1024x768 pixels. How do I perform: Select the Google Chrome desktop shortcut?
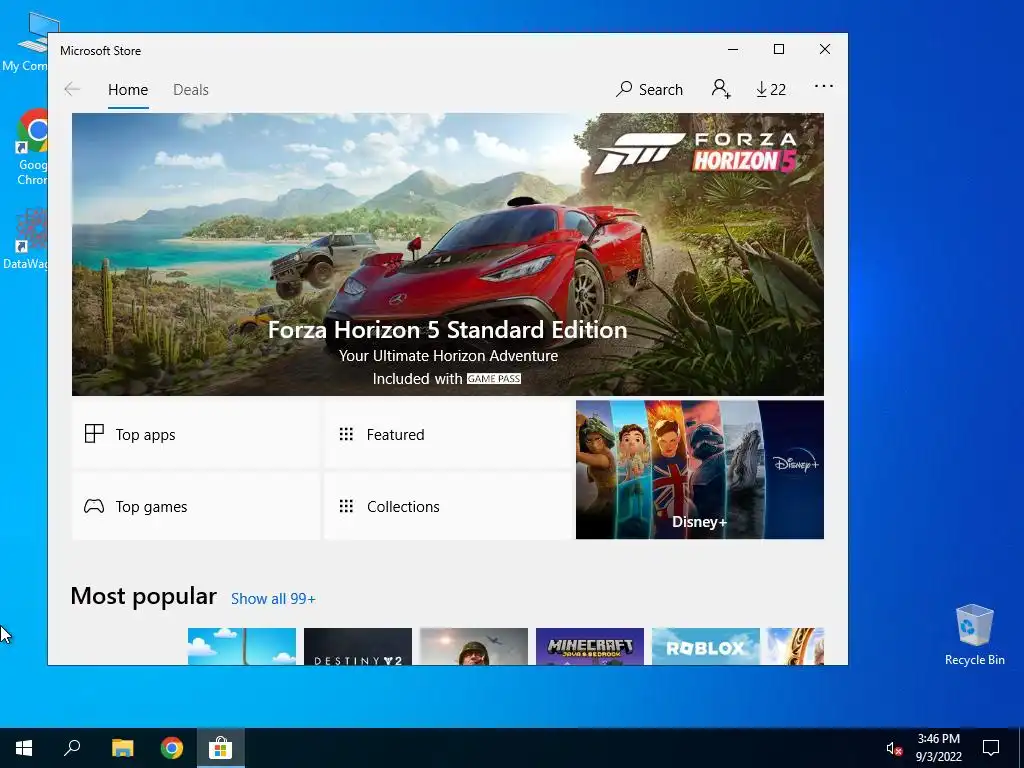pos(31,148)
